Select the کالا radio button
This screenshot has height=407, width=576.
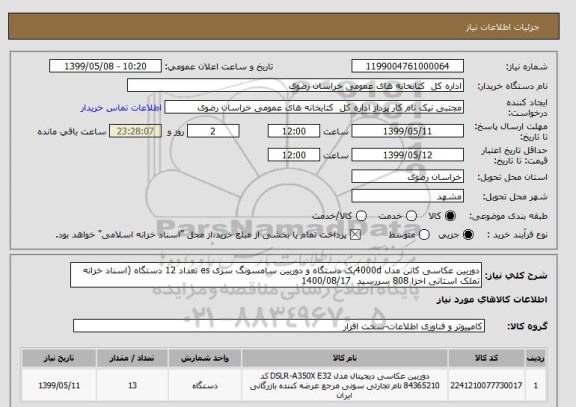(450, 216)
